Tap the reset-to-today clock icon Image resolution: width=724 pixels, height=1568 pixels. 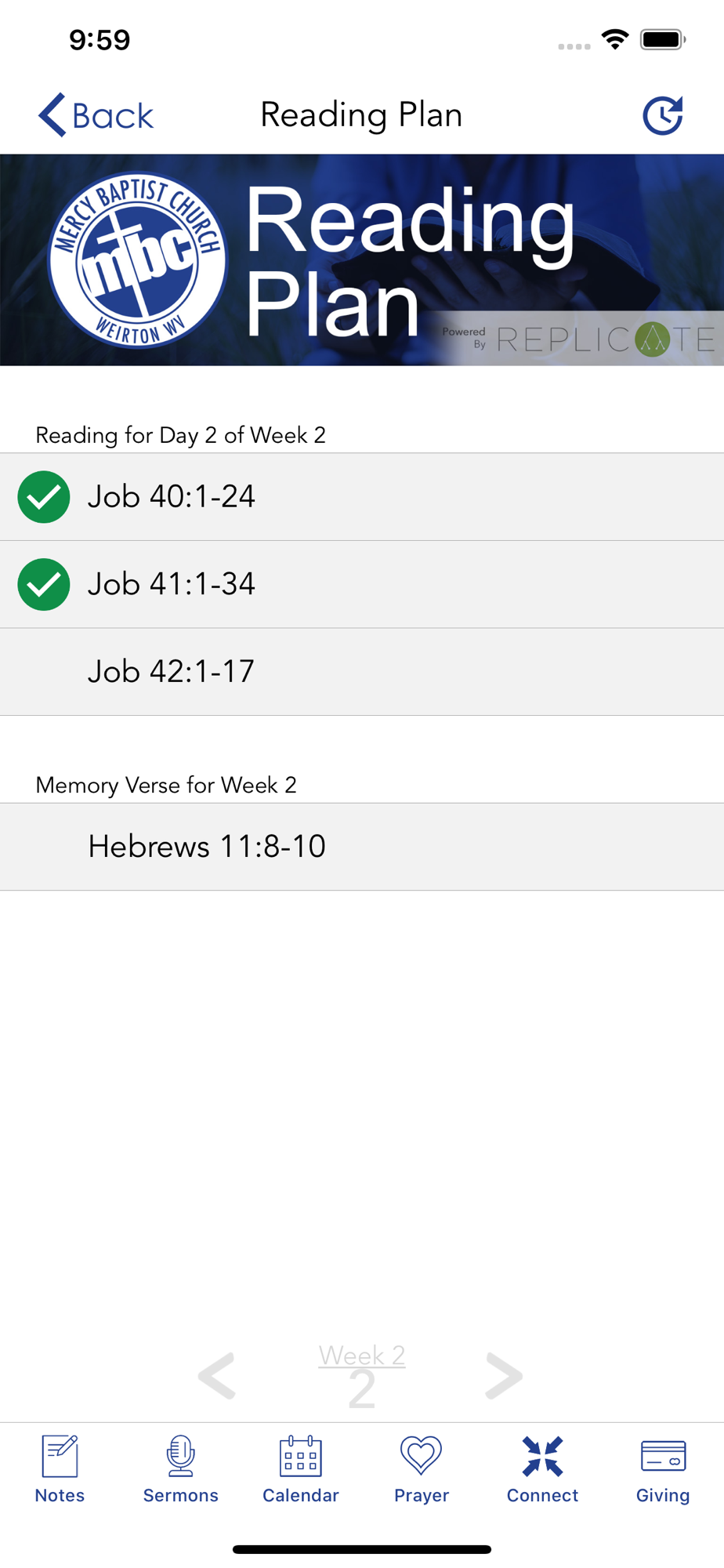pyautogui.click(x=663, y=115)
